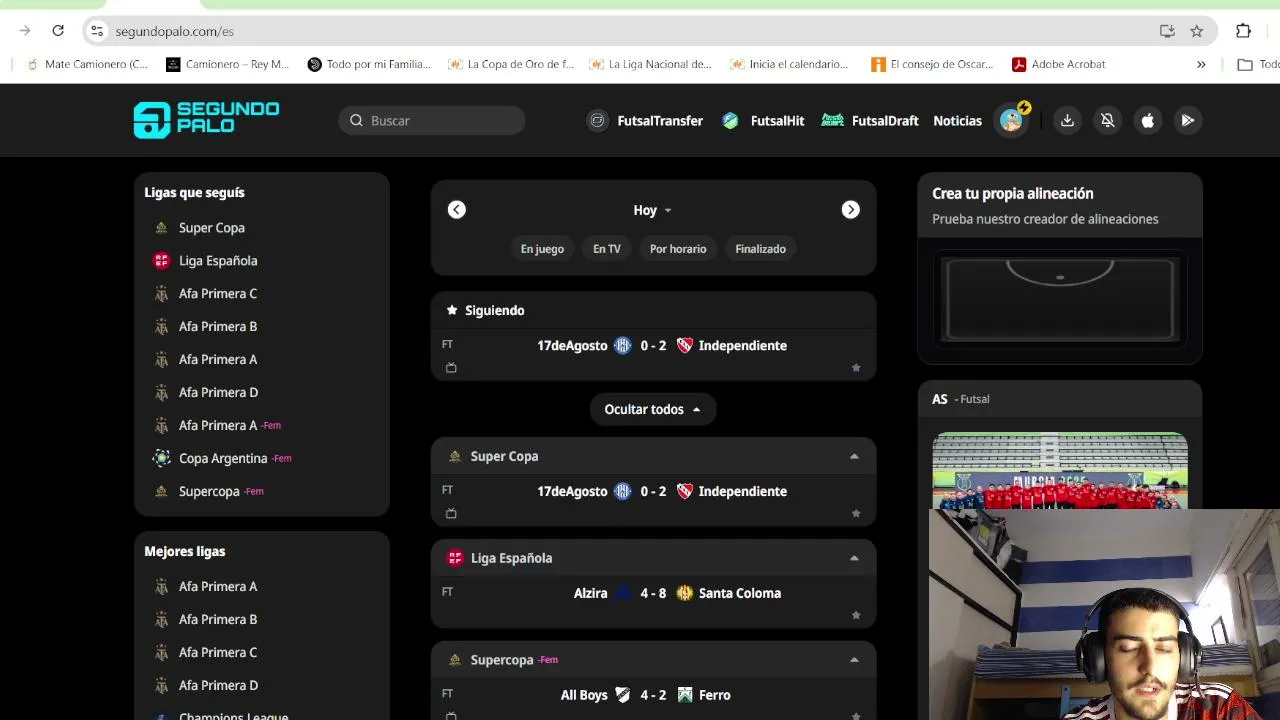Click TV icon under Siguiendo match

(451, 368)
